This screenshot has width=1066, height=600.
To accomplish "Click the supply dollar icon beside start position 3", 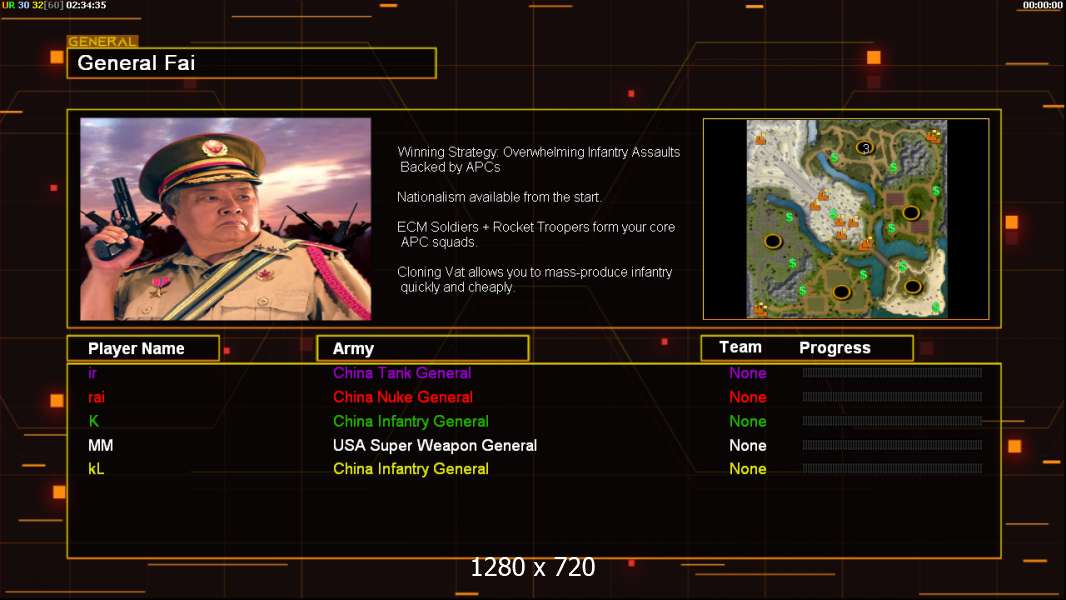I will [x=834, y=158].
